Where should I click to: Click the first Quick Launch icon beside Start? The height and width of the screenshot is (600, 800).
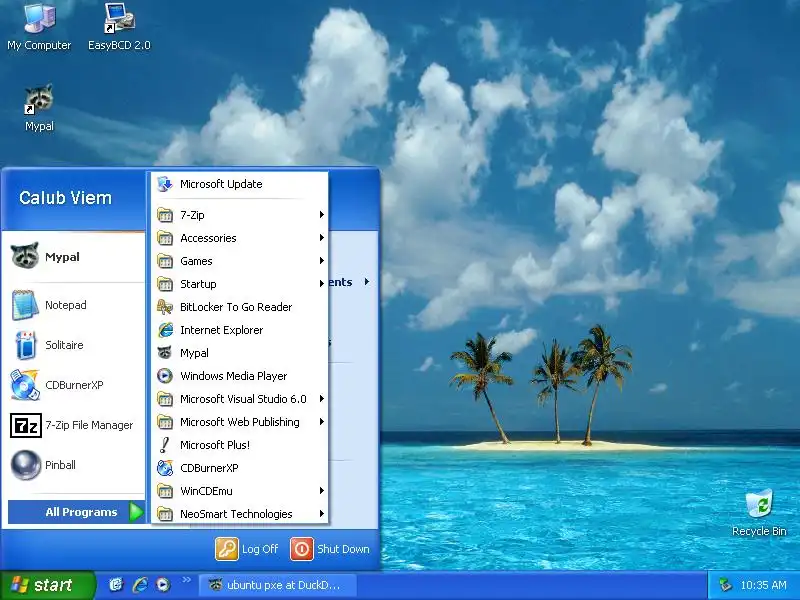(116, 584)
